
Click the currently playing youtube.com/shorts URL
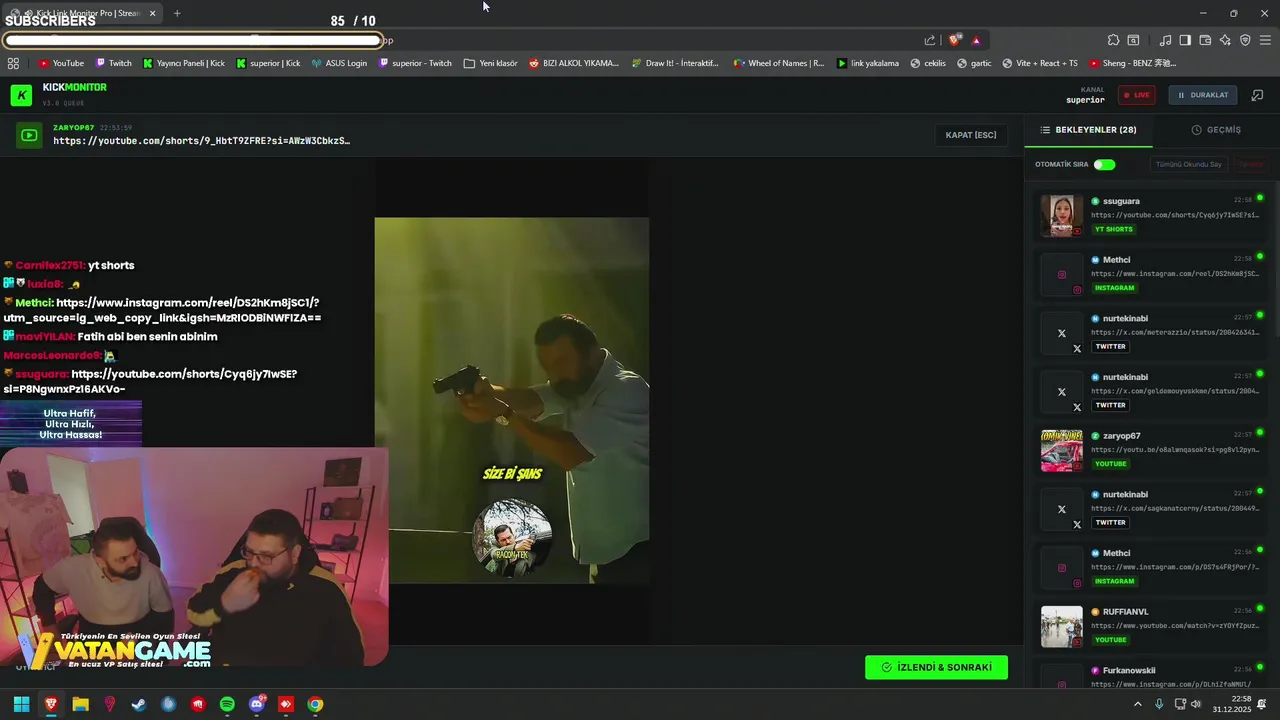click(x=201, y=141)
